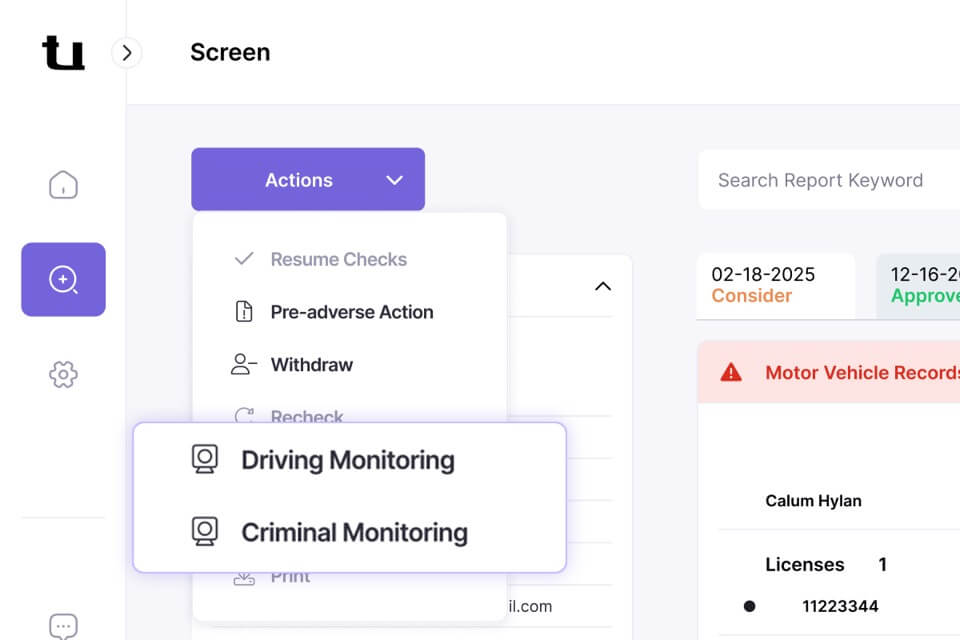
Task: Select Criminal Monitoring option
Action: [354, 532]
